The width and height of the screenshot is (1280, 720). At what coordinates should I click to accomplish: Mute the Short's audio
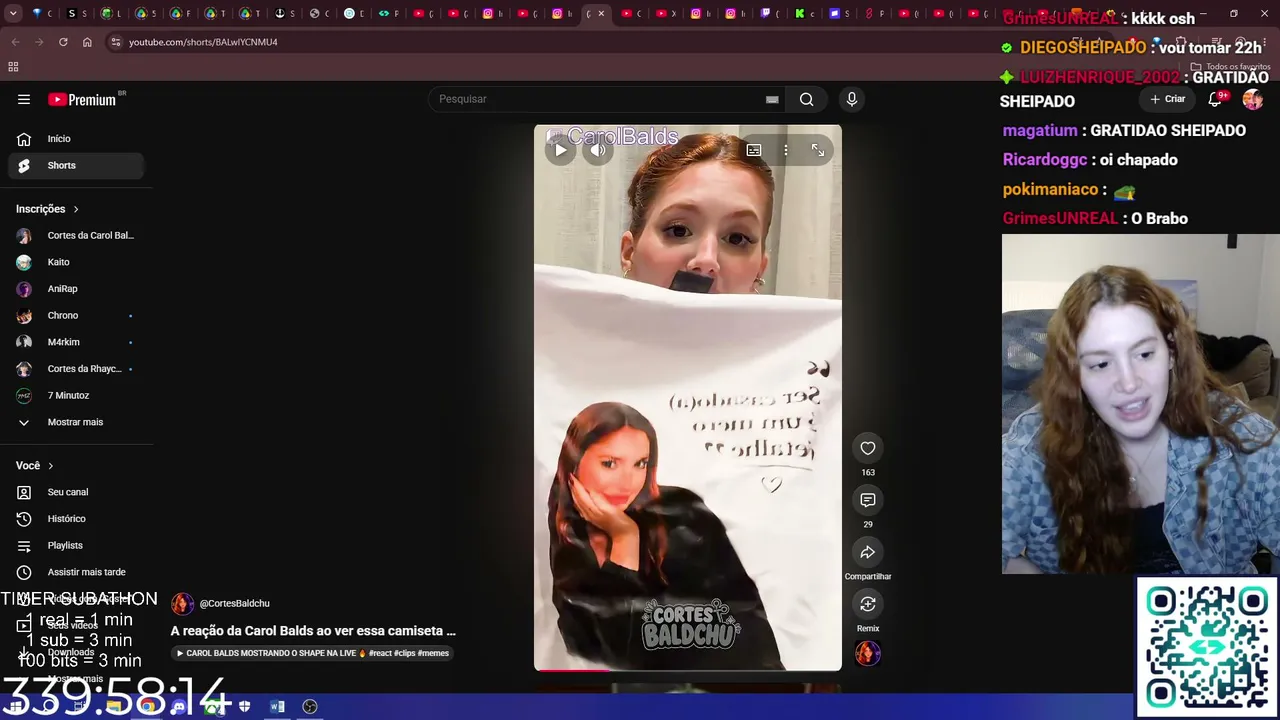coord(598,150)
